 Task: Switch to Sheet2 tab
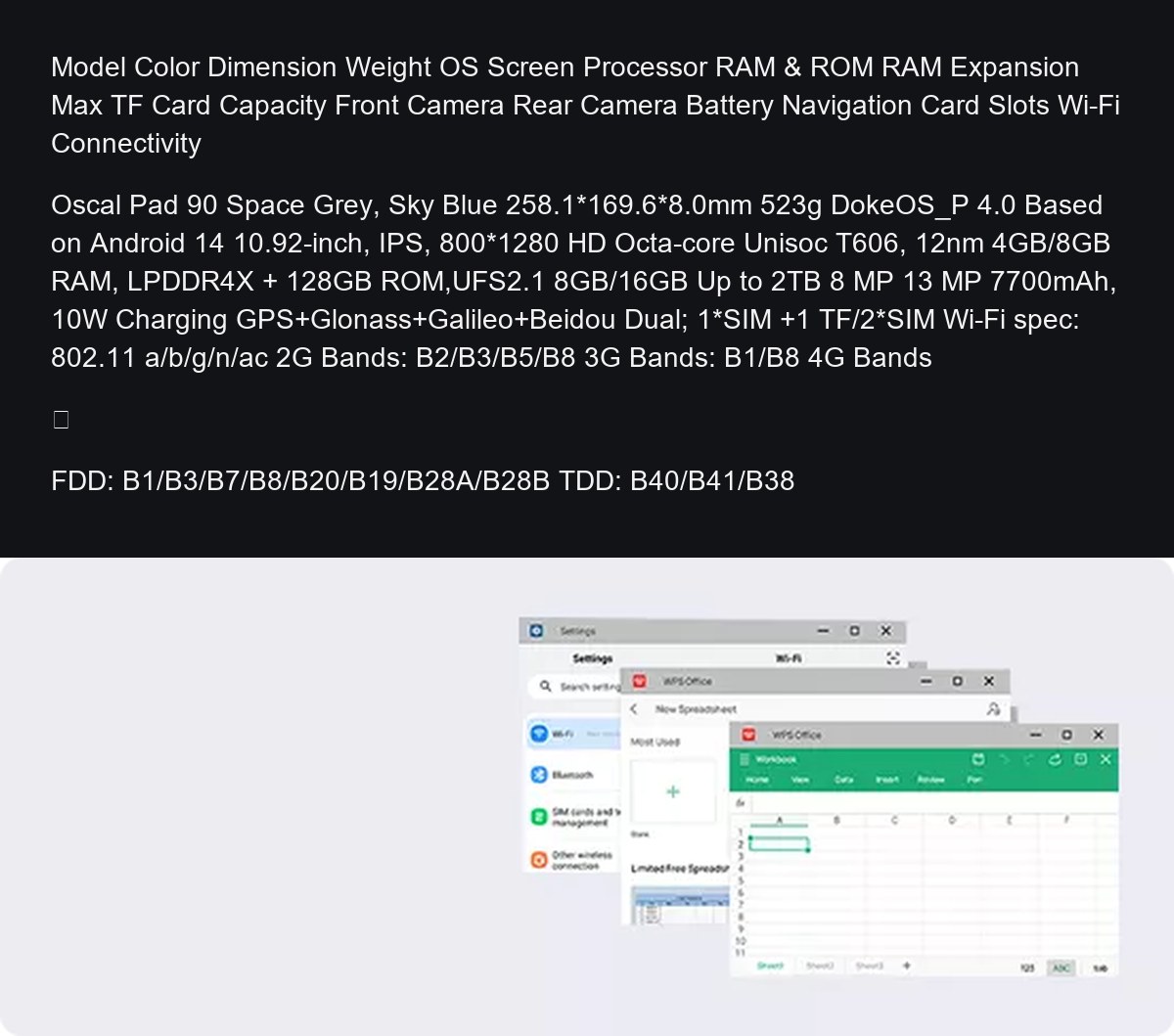[820, 966]
